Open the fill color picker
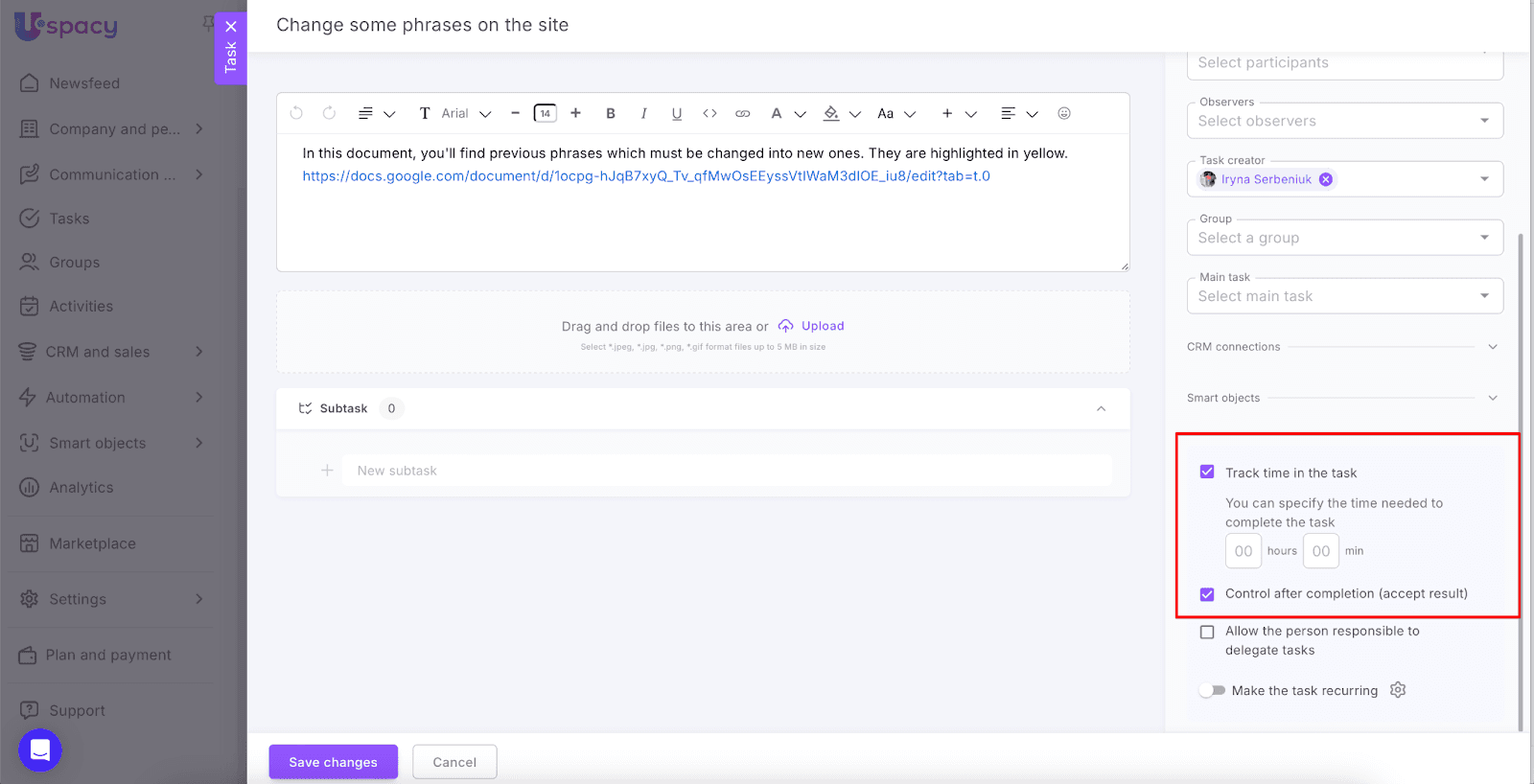1534x784 pixels. (x=831, y=113)
